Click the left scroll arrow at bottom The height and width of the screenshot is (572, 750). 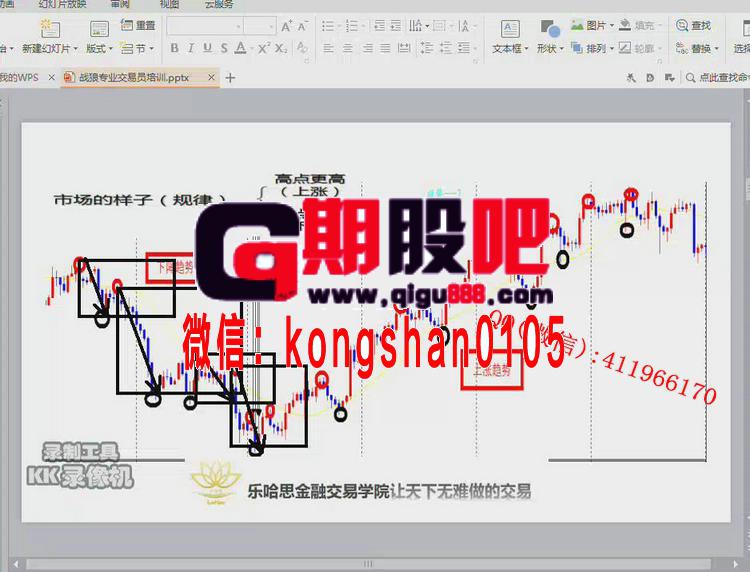(x=16, y=564)
